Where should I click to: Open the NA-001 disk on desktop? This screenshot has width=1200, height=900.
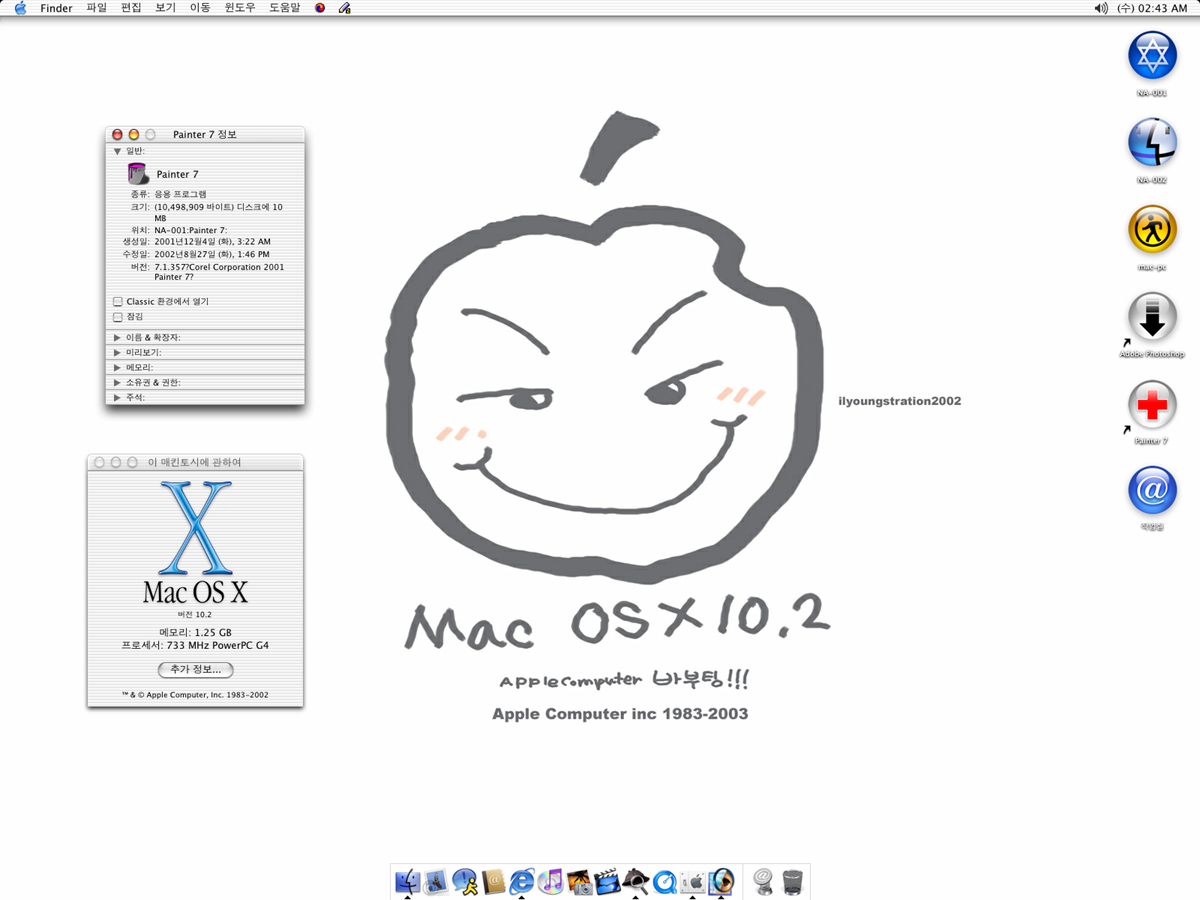pos(1152,56)
